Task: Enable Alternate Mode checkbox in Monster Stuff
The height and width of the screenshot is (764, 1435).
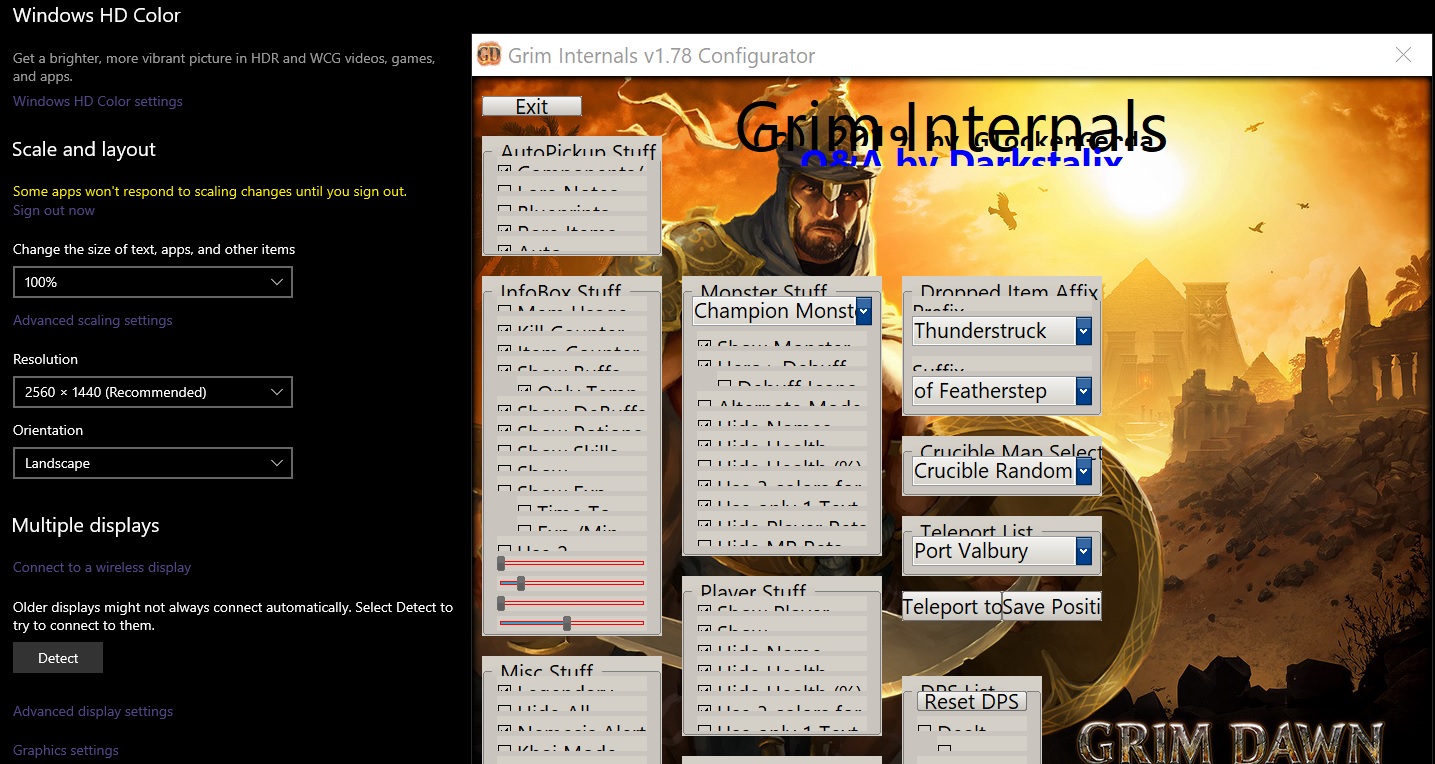Action: [x=705, y=405]
